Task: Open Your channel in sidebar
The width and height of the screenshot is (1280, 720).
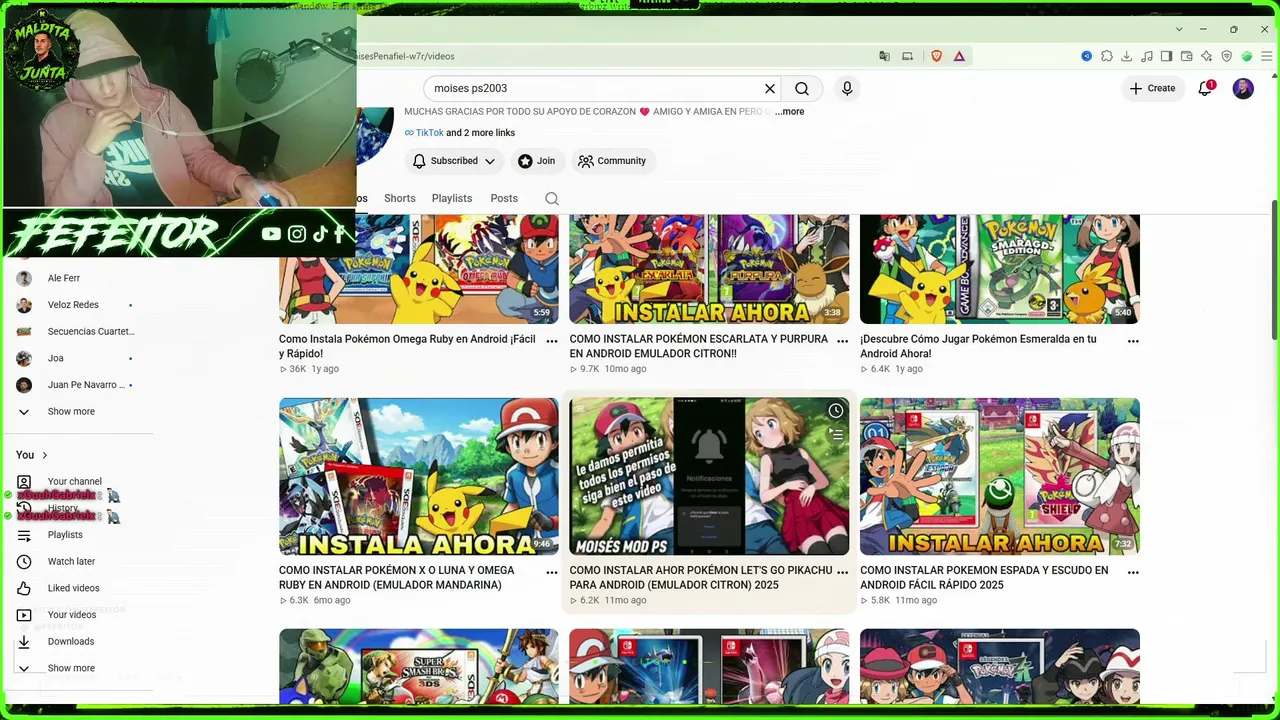Action: click(x=75, y=482)
